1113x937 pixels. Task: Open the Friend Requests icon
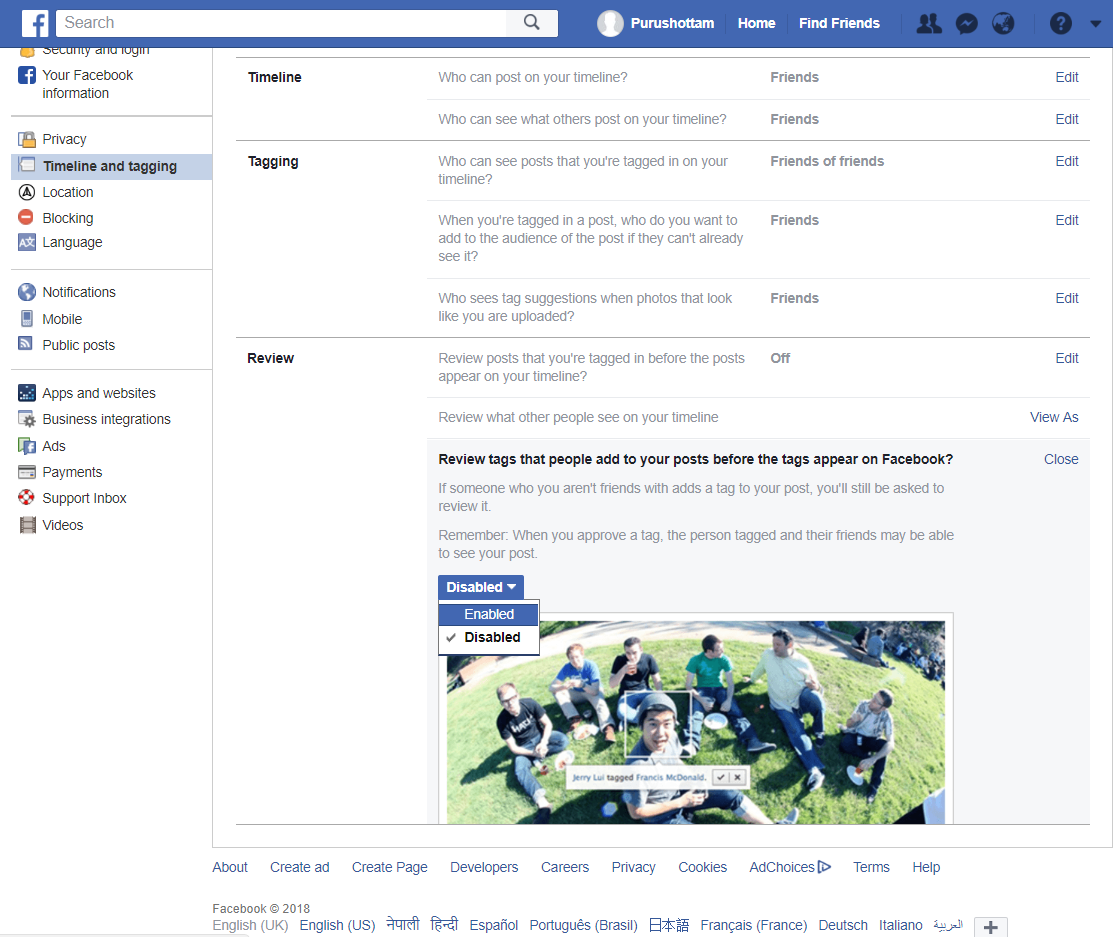pyautogui.click(x=928, y=22)
